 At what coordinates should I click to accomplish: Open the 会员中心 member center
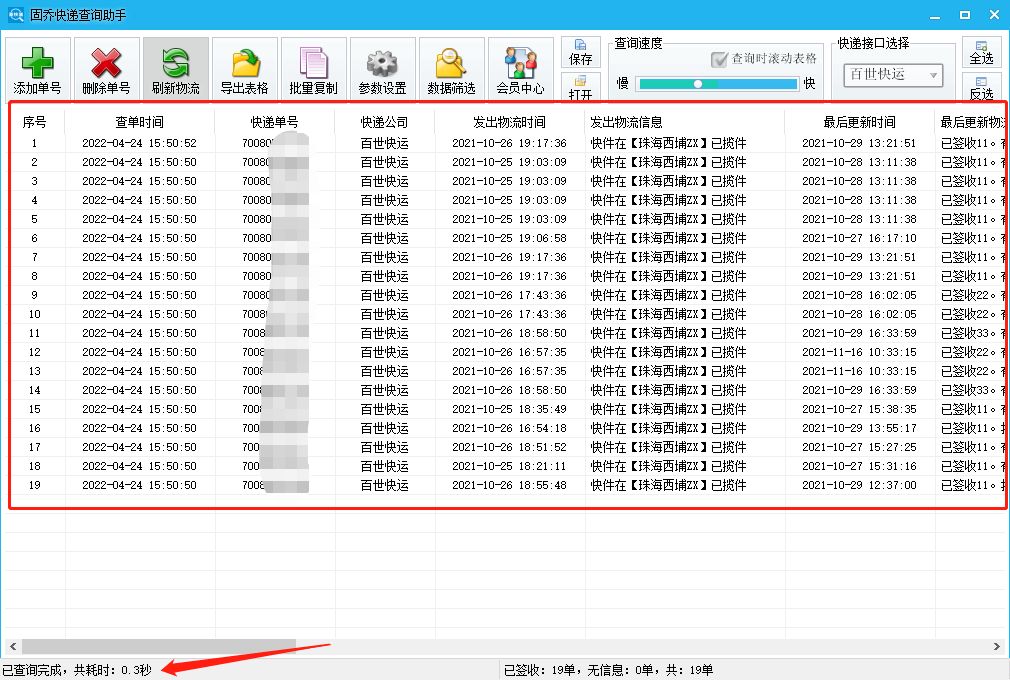click(x=520, y=67)
